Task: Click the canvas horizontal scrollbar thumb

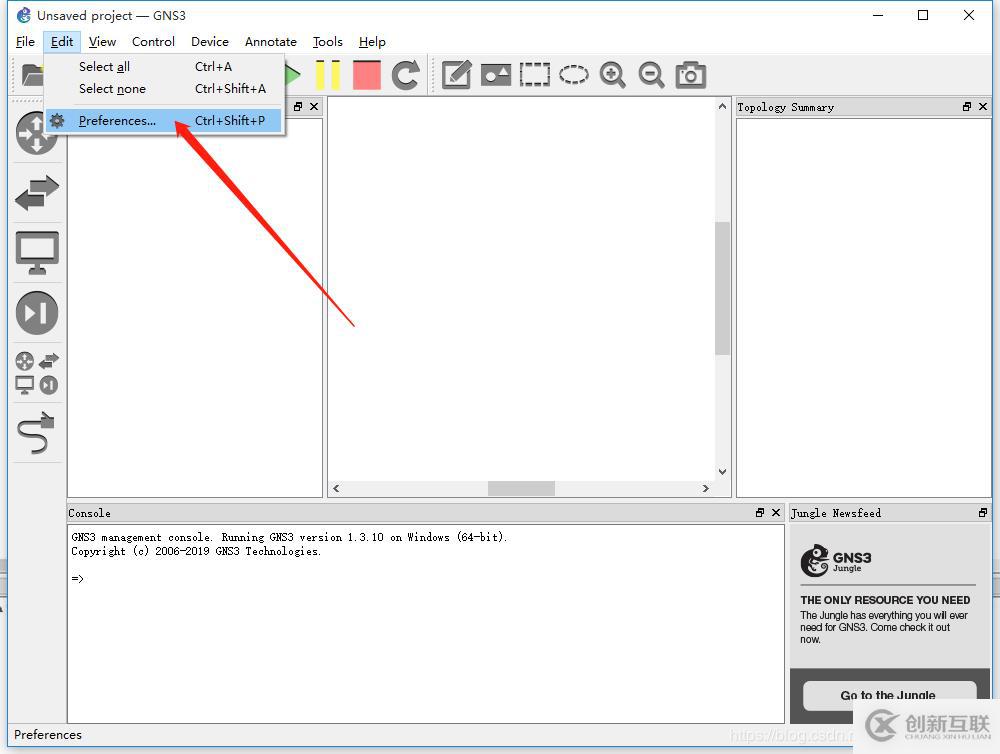Action: tap(521, 489)
